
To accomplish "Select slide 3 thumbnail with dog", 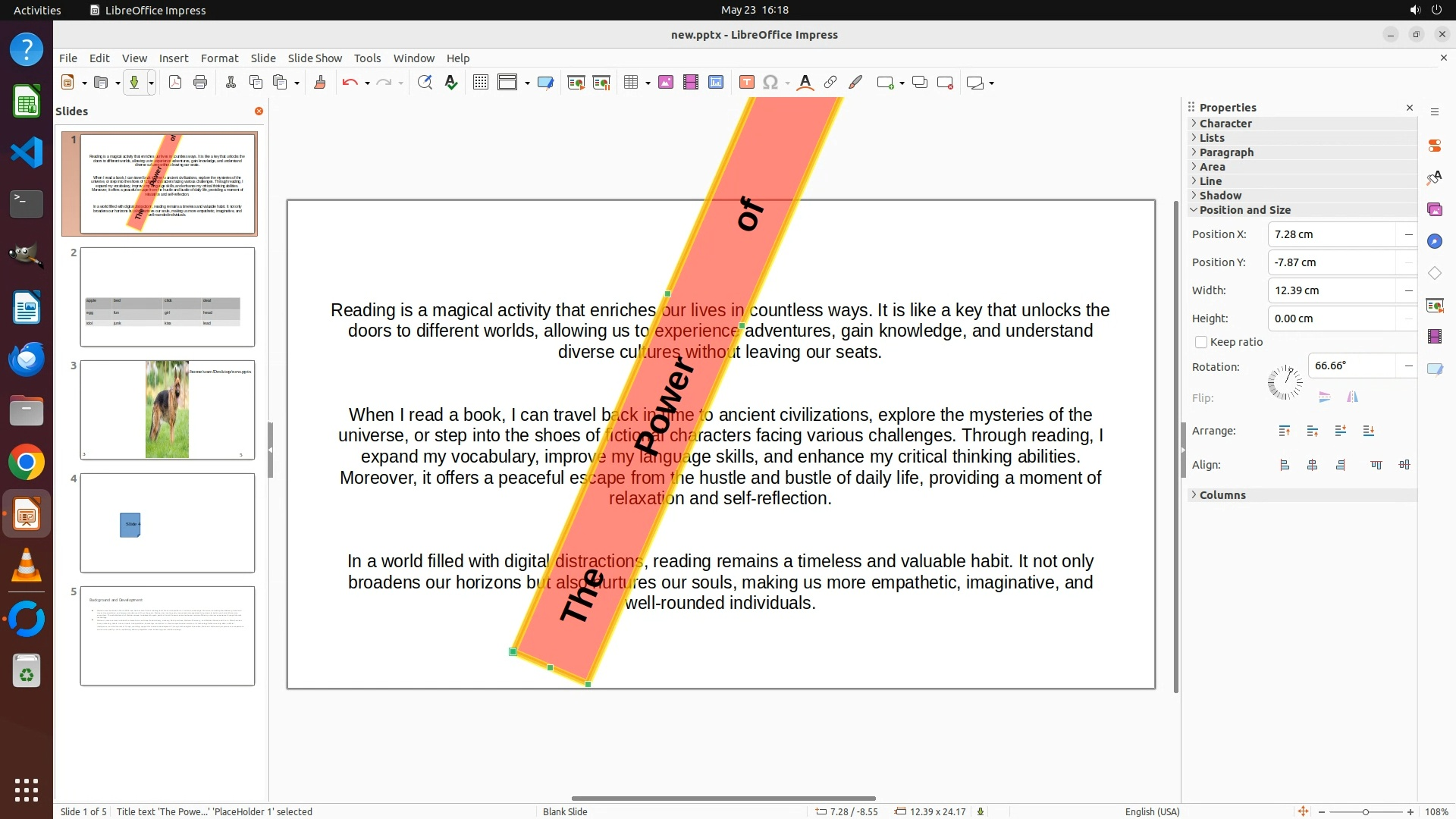I will [168, 409].
